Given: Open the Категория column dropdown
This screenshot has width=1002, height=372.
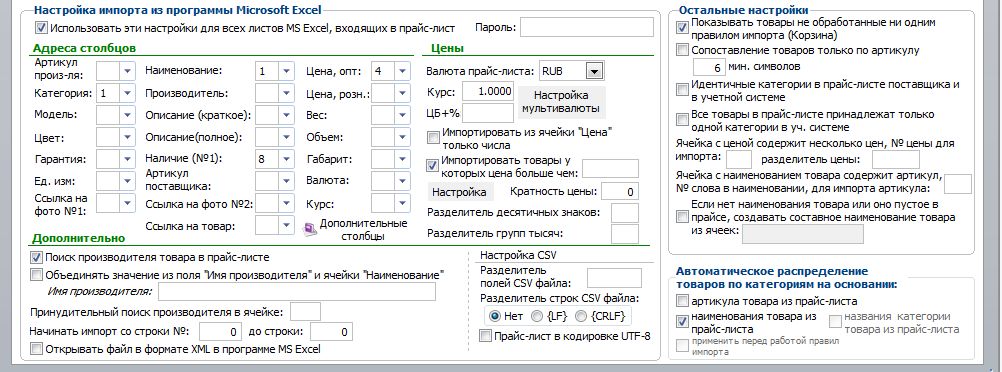Looking at the screenshot, I should tap(127, 93).
